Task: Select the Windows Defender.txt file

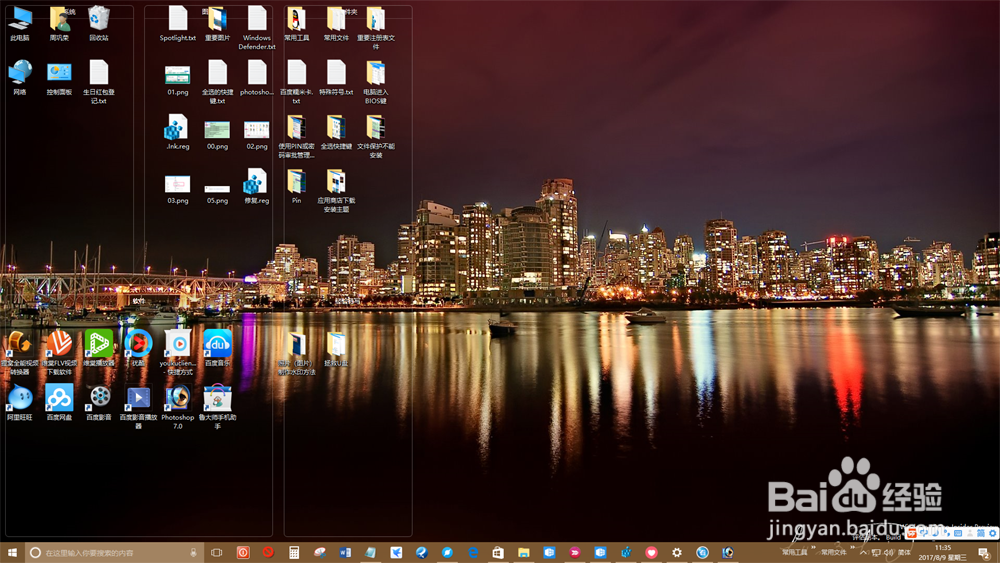Action: (x=257, y=27)
